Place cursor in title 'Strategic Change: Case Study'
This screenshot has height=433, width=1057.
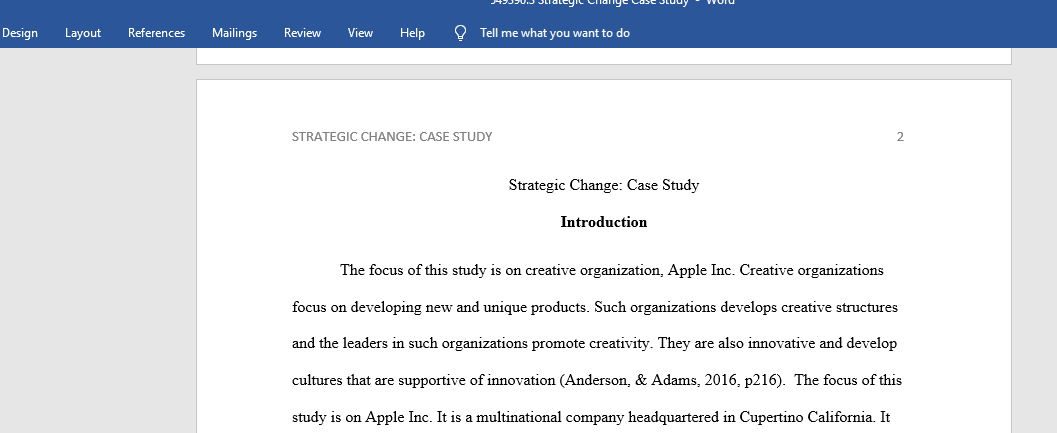(603, 185)
